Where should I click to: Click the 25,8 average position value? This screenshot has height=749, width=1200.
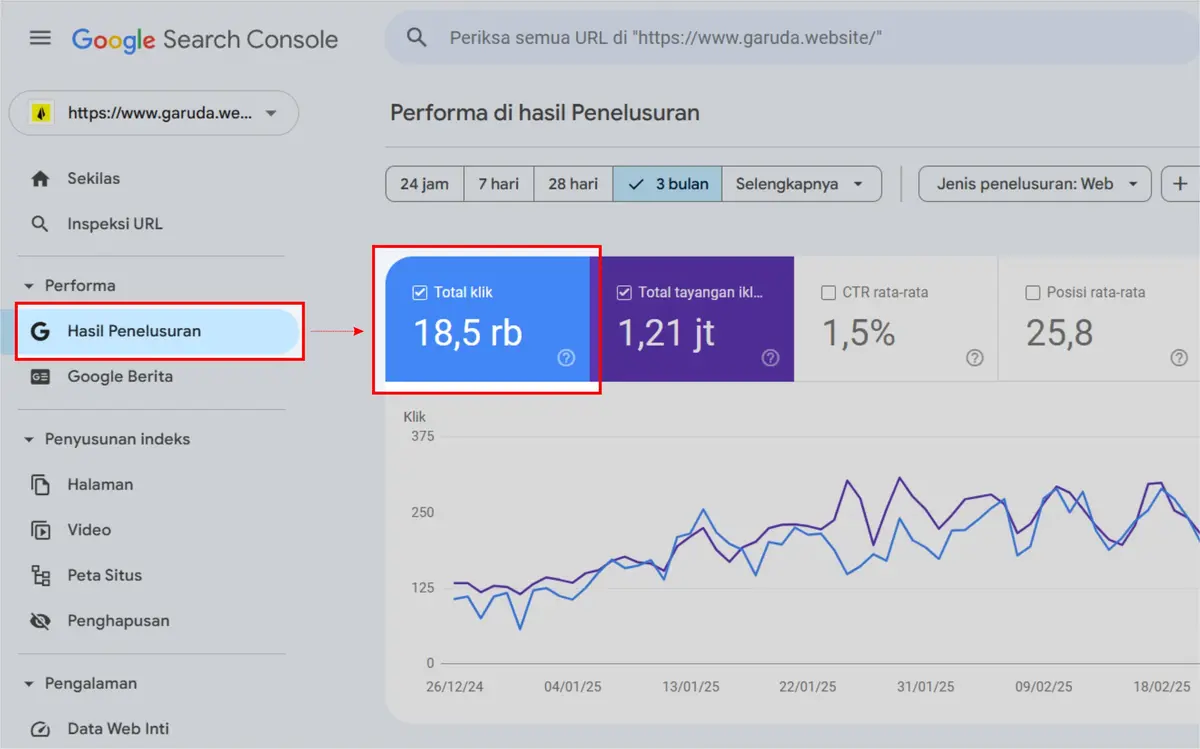1060,333
